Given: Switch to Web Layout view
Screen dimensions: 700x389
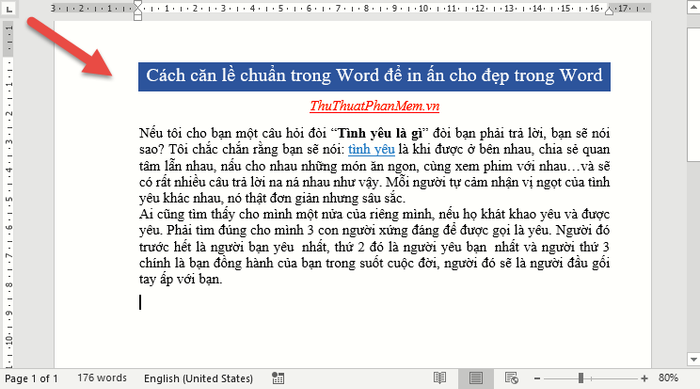Looking at the screenshot, I should (512, 378).
